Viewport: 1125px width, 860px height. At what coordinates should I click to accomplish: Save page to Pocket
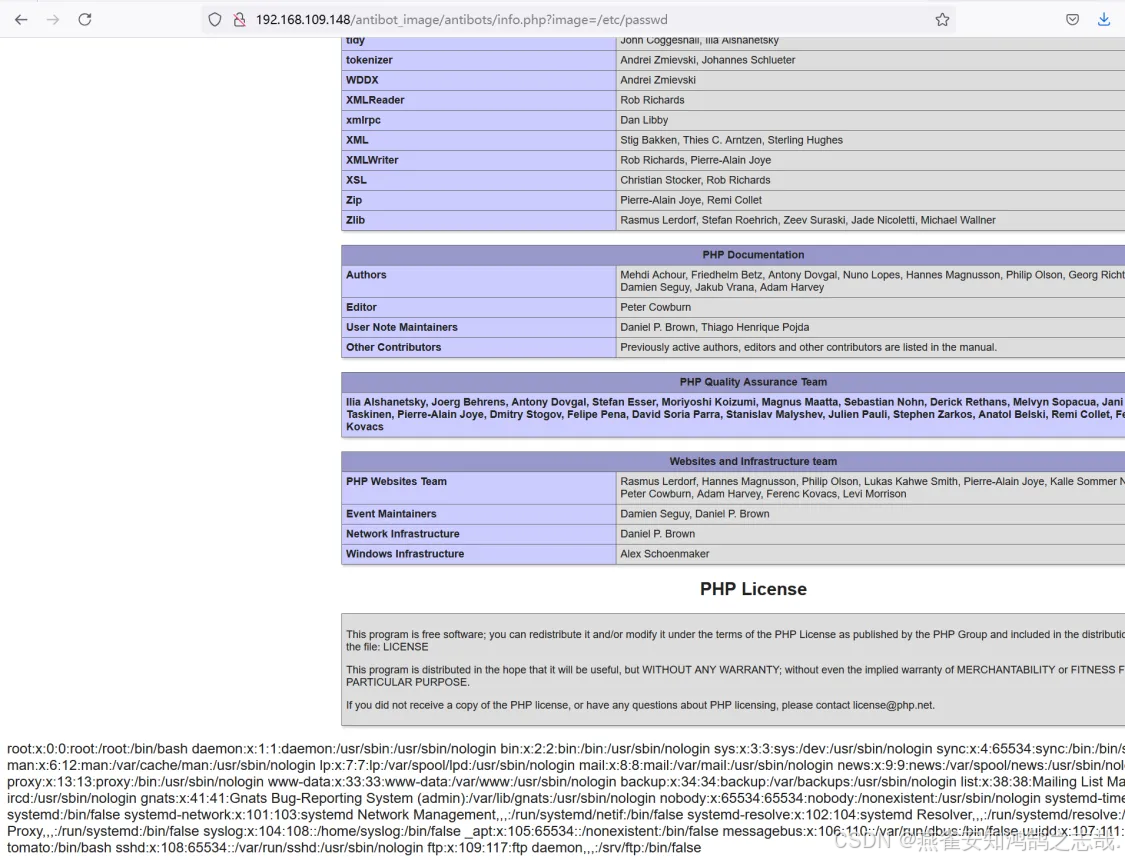(x=1072, y=19)
